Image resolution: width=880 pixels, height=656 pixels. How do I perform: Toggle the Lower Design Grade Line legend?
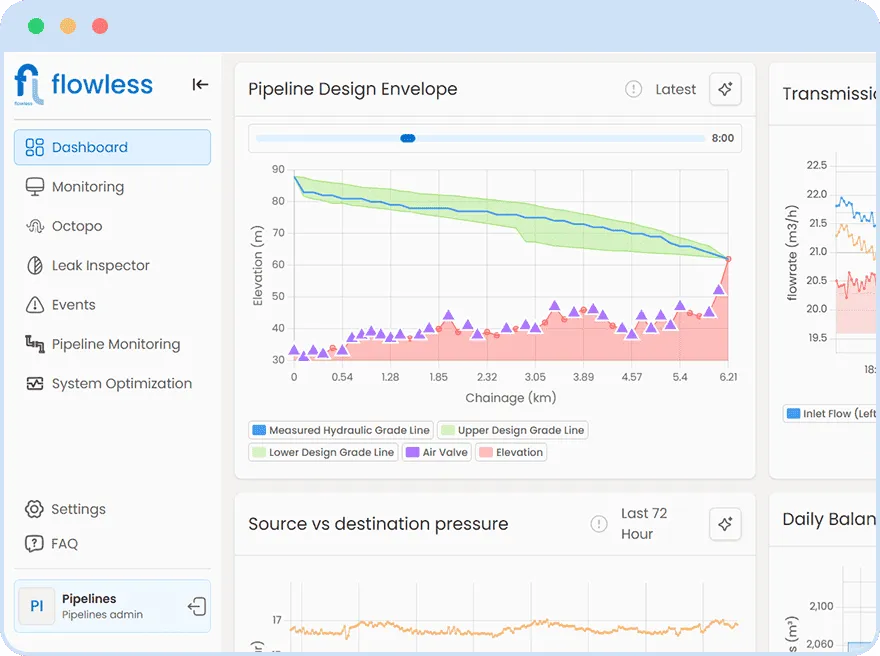pos(322,452)
